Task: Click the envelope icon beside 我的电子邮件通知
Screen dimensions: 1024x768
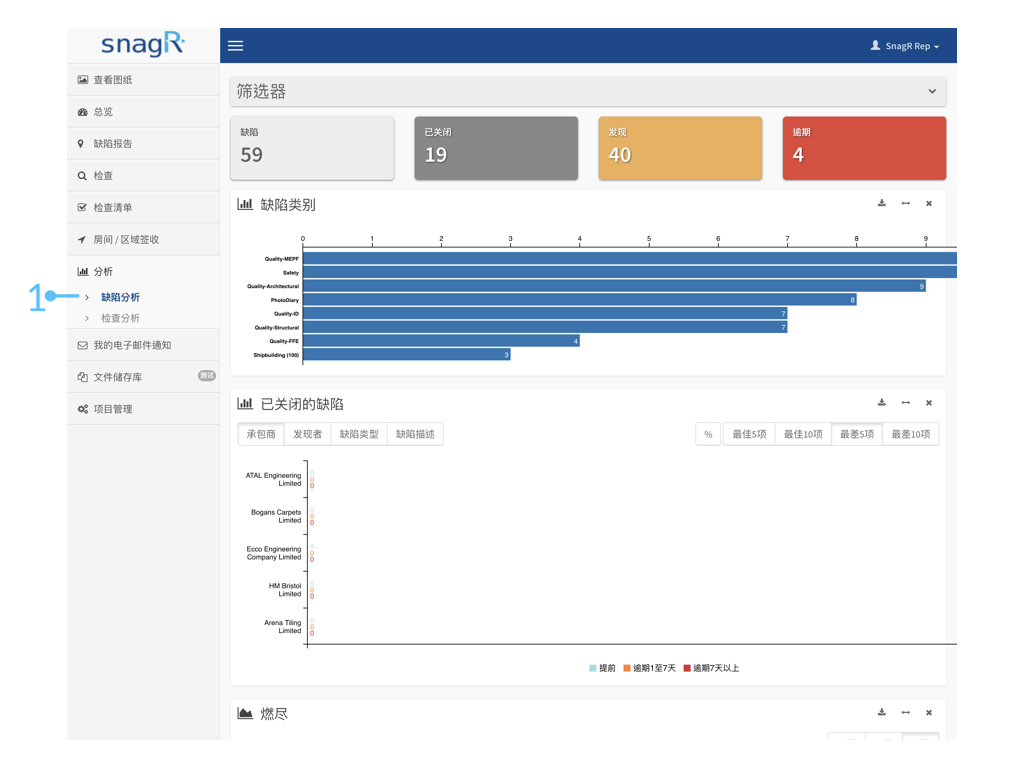Action: (82, 345)
